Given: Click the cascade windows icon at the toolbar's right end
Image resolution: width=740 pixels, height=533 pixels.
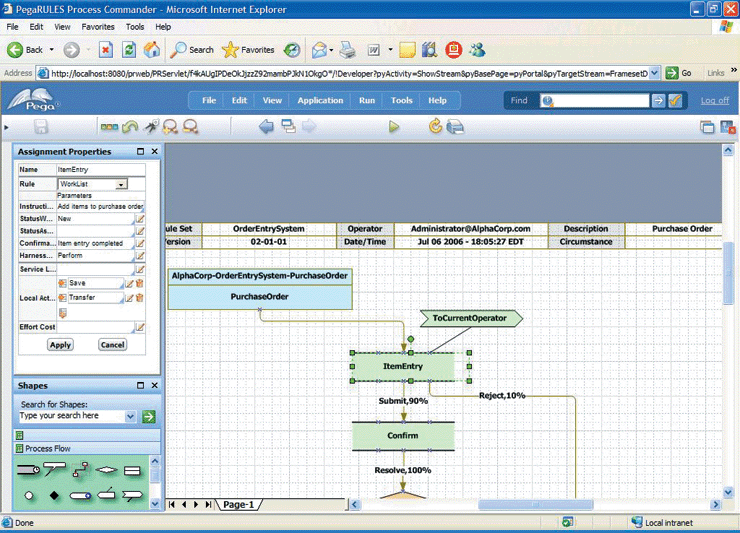Looking at the screenshot, I should tap(707, 127).
